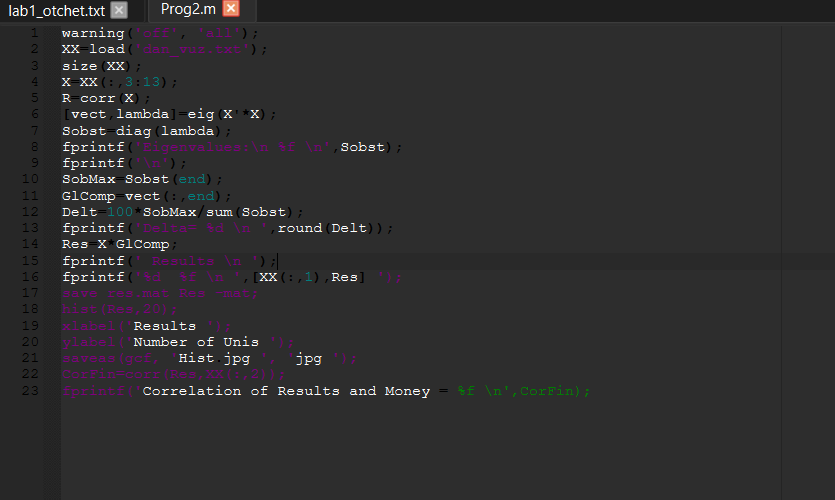Click line number 1 in the gutter
This screenshot has width=835, height=500.
tap(34, 33)
